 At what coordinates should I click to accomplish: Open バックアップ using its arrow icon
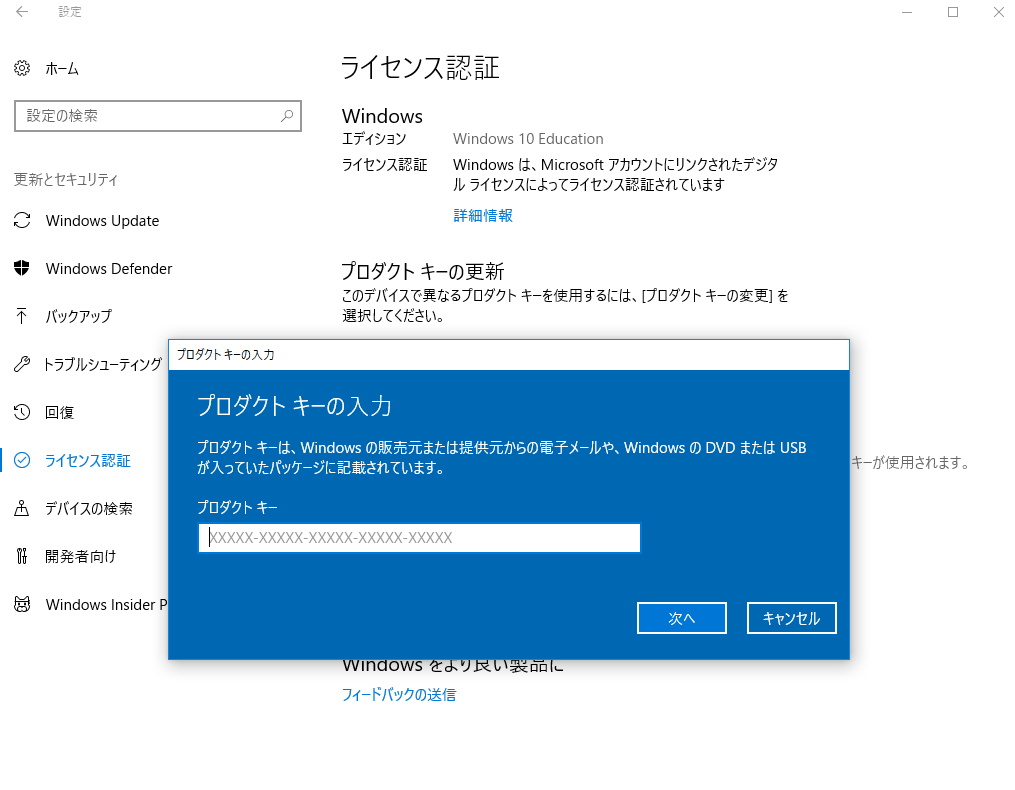[x=22, y=316]
